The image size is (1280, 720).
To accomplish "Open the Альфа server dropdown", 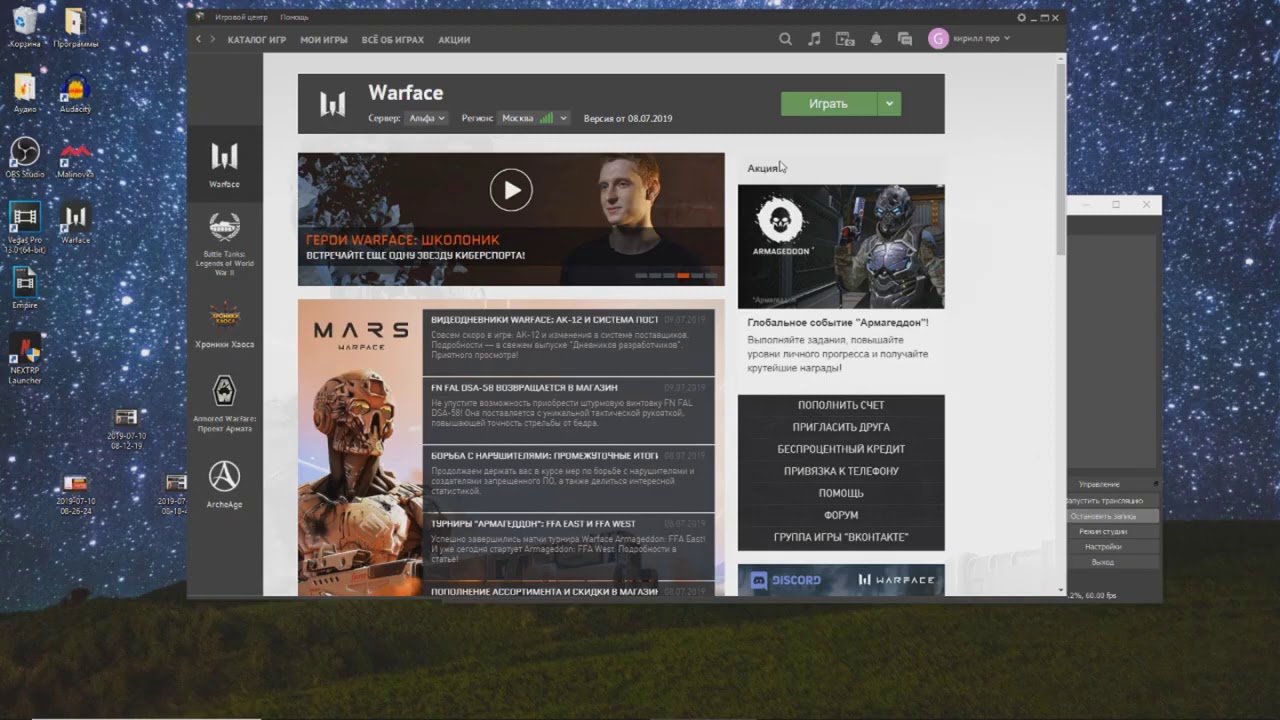I will coord(427,118).
